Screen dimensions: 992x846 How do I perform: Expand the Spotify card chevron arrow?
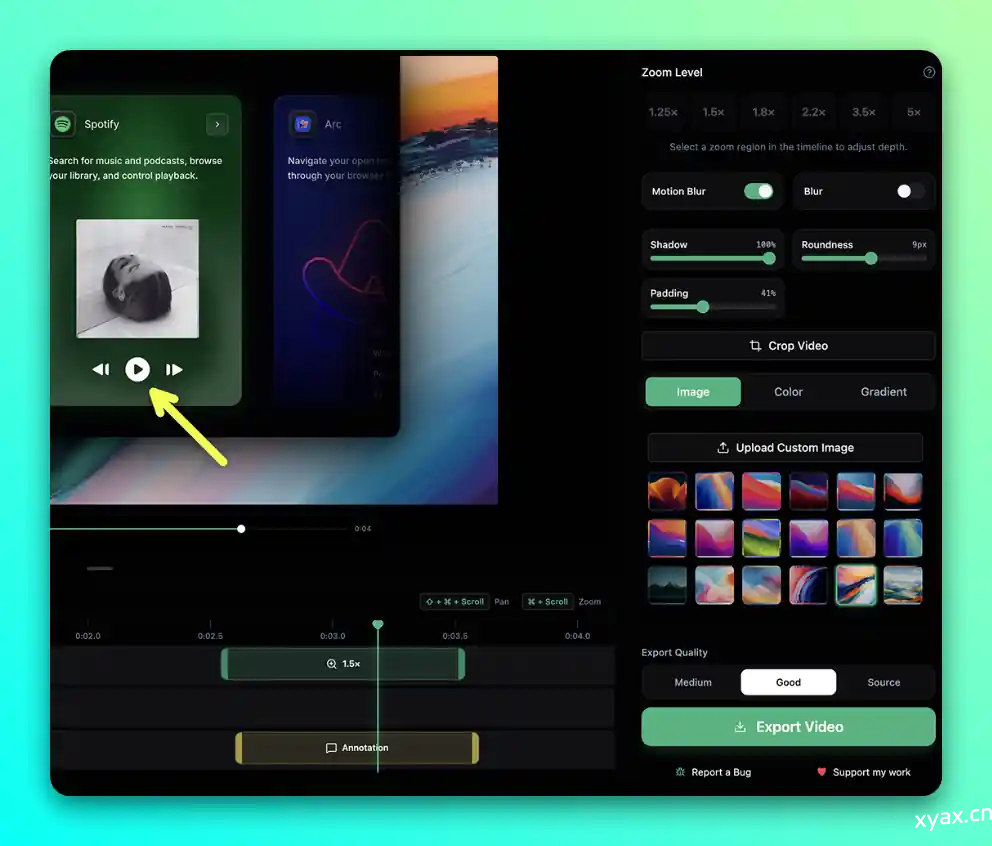pos(217,124)
